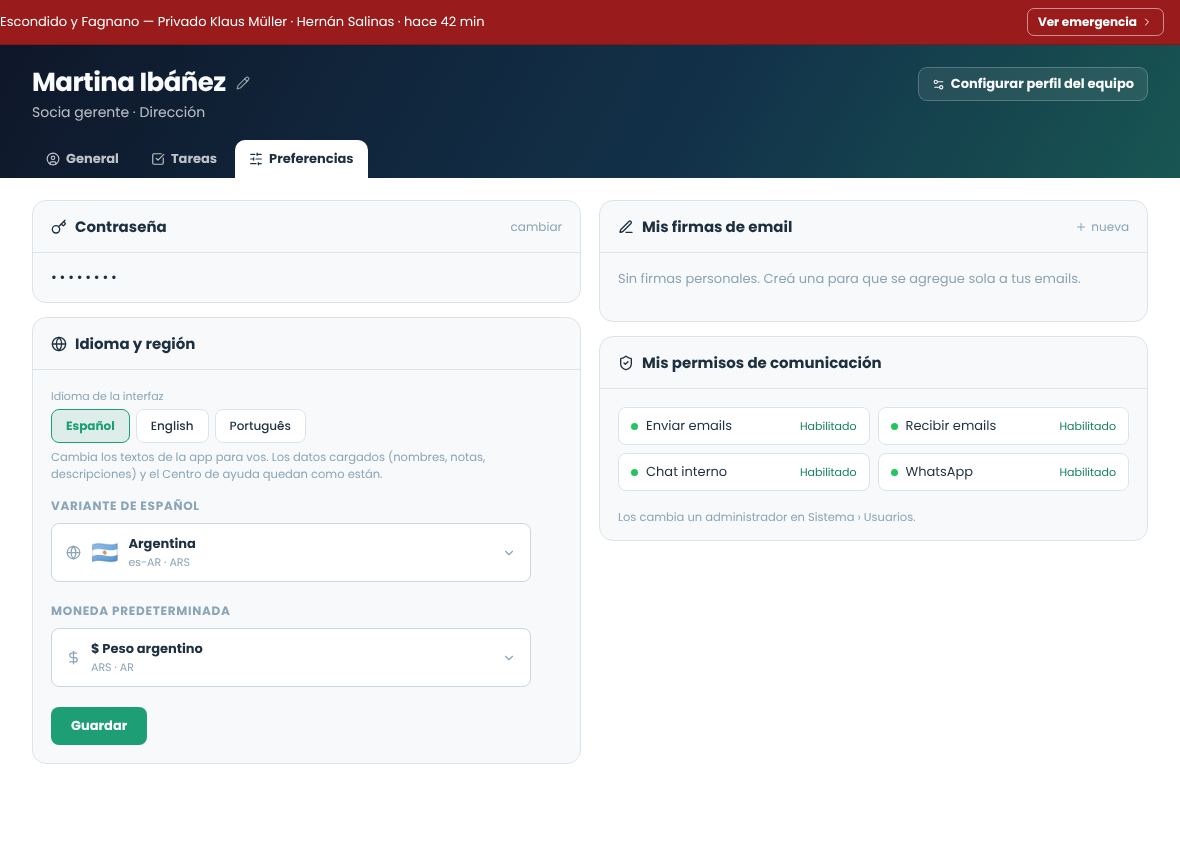Click the name Martina Ibáñez

click(129, 82)
